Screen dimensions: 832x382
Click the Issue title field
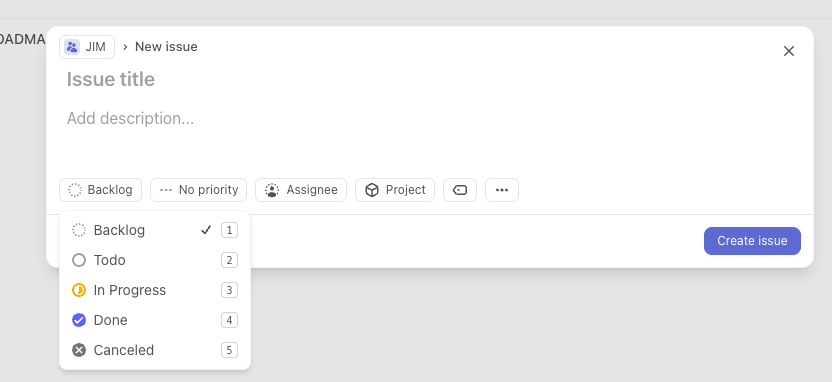(x=430, y=79)
